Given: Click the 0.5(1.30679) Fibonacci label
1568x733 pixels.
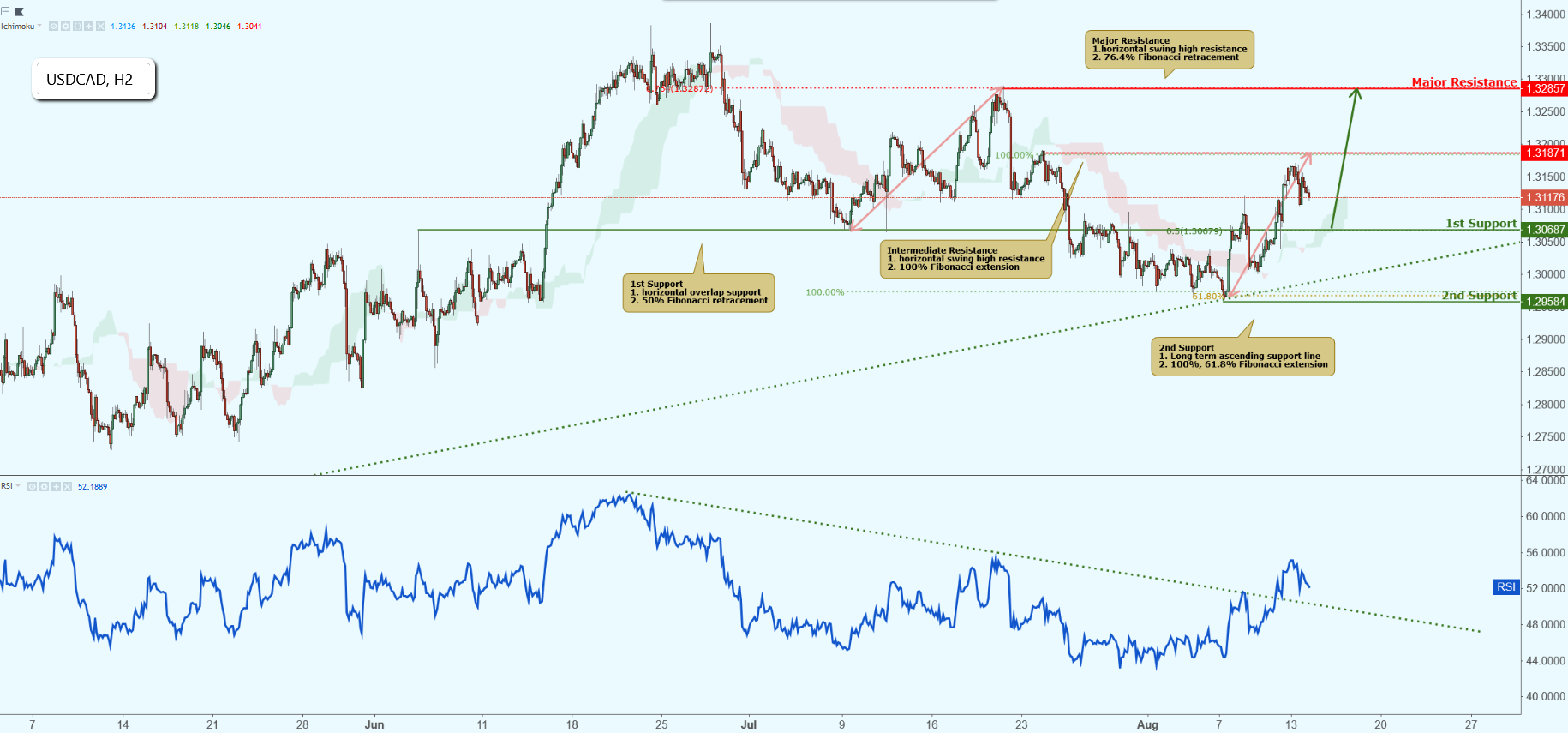Looking at the screenshot, I should point(1194,231).
